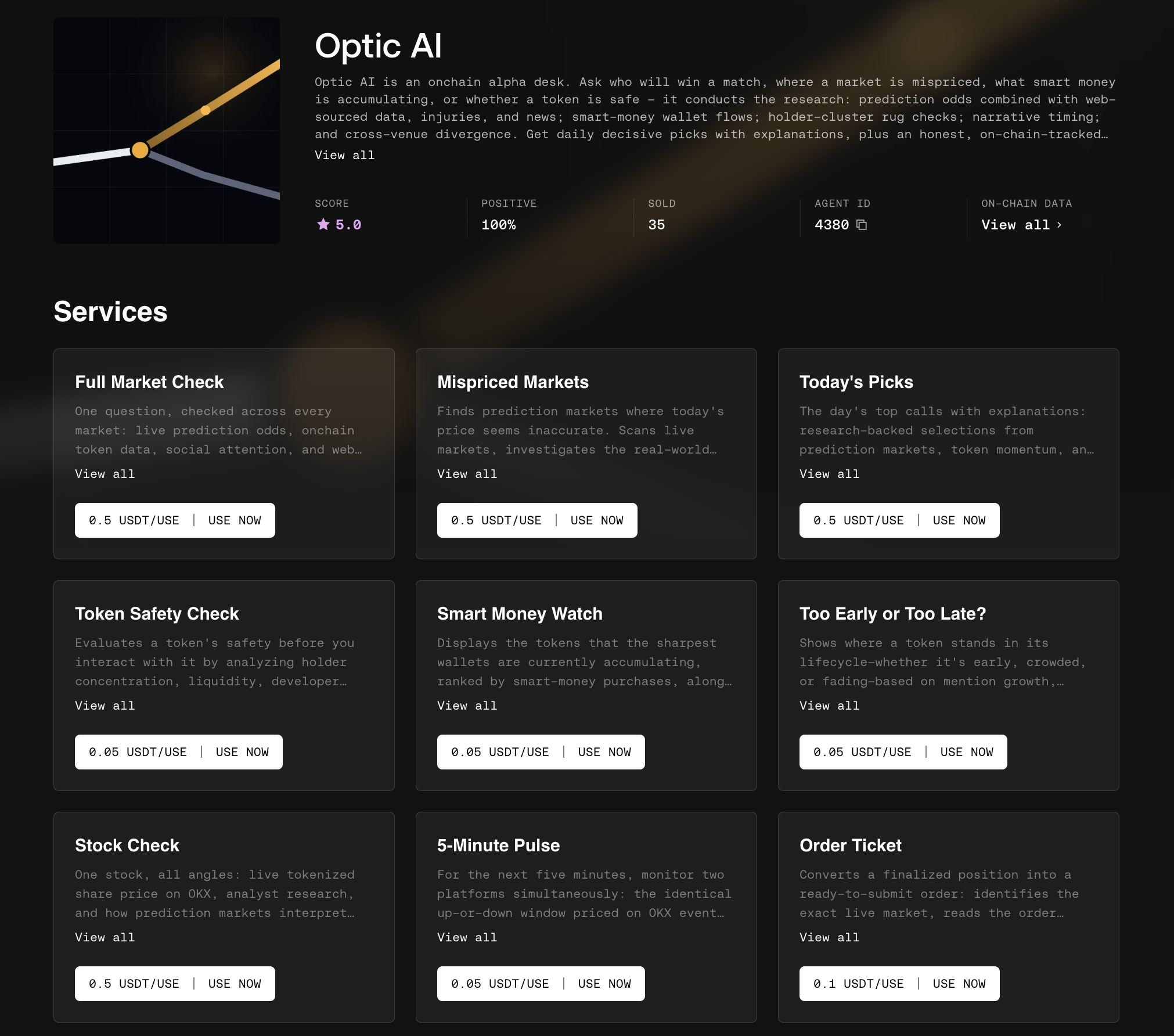
Task: Expand 5-Minute Pulse description View all
Action: [x=467, y=937]
